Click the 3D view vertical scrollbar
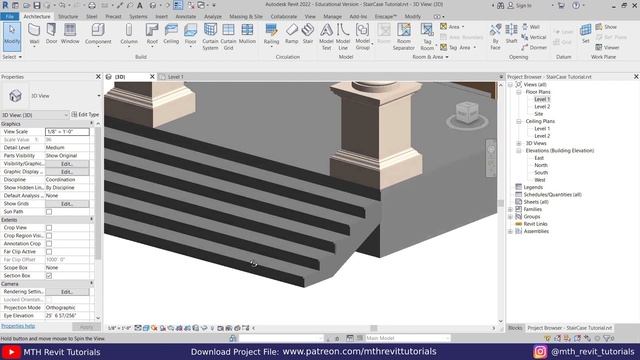The image size is (640, 360). [x=501, y=203]
